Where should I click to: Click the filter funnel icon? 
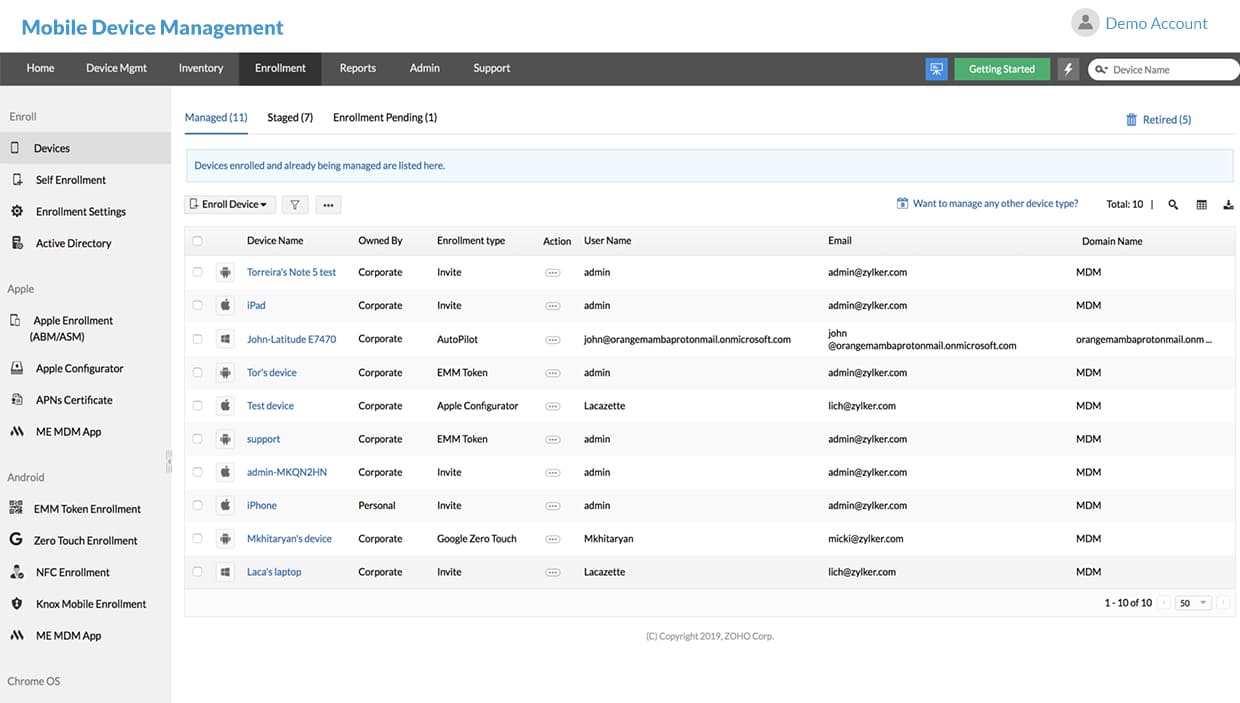click(295, 204)
